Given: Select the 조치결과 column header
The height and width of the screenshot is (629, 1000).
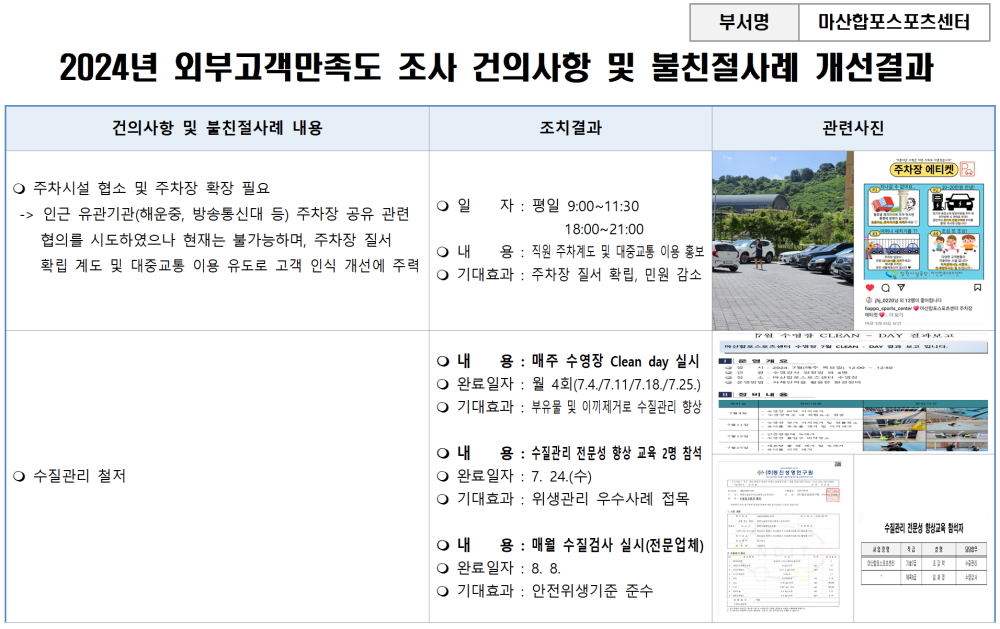Looking at the screenshot, I should [570, 127].
